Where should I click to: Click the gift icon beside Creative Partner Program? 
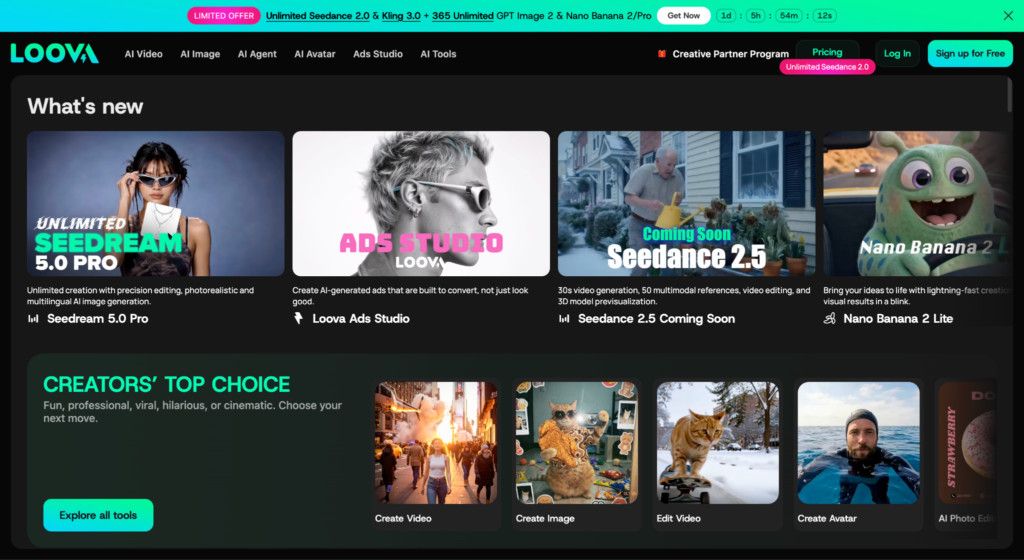tap(662, 54)
